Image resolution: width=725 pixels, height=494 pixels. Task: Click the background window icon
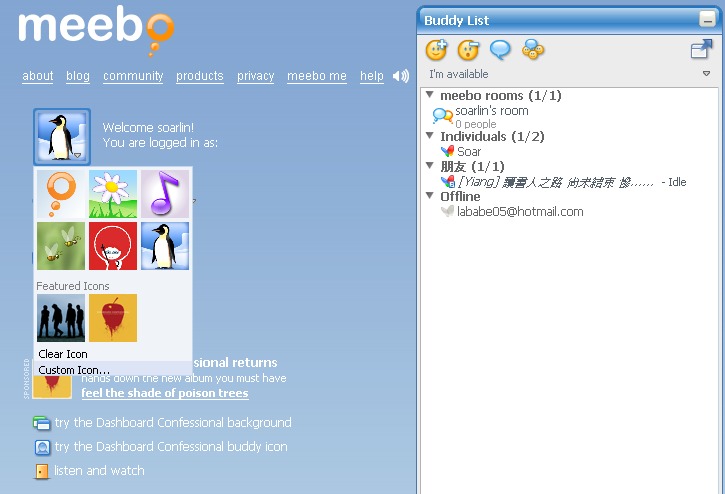[x=42, y=423]
